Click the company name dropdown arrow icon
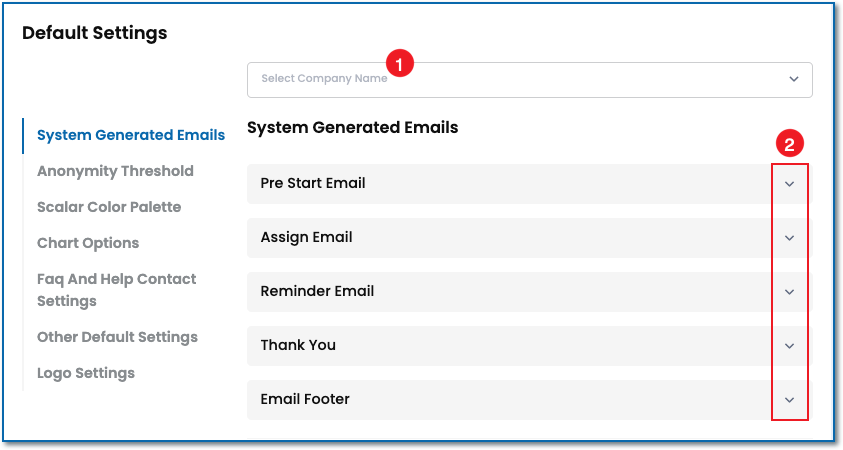The width and height of the screenshot is (843, 450). pyautogui.click(x=793, y=79)
